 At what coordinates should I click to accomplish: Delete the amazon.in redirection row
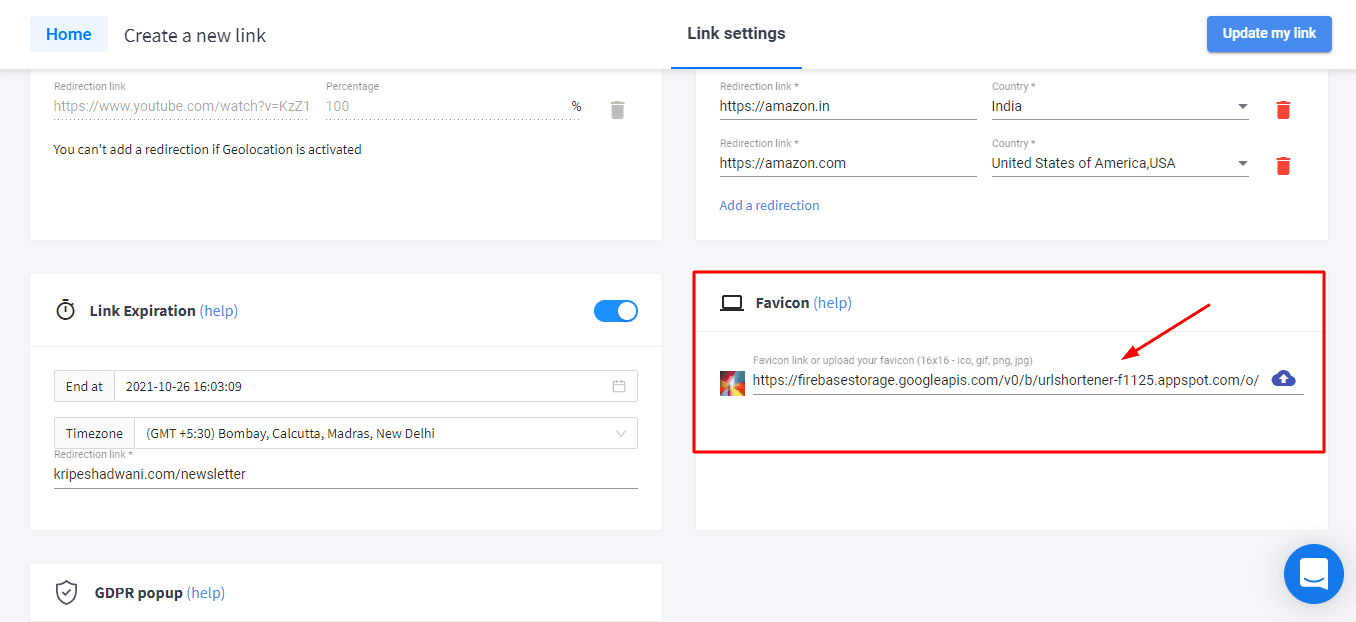pyautogui.click(x=1283, y=110)
